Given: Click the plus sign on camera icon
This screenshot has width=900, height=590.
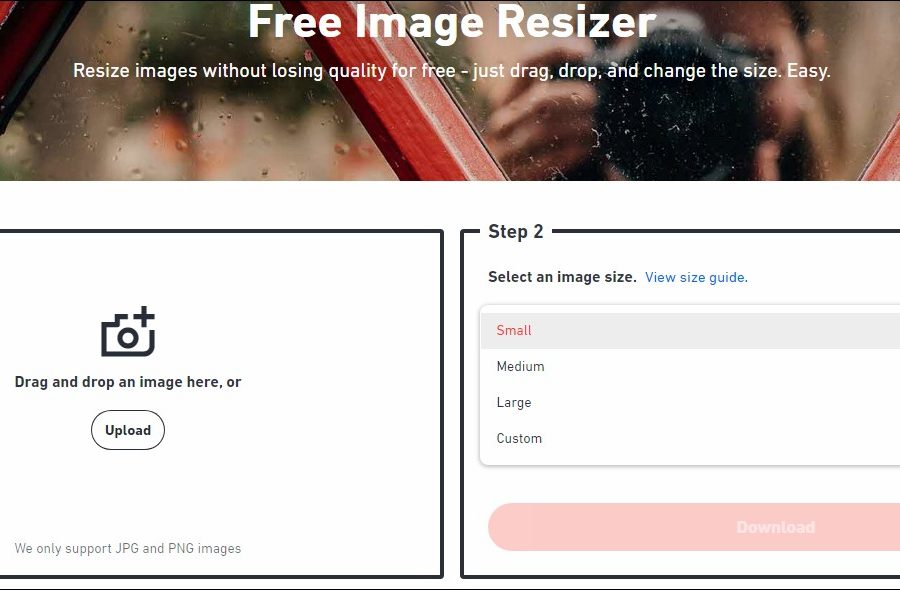Looking at the screenshot, I should [x=144, y=315].
